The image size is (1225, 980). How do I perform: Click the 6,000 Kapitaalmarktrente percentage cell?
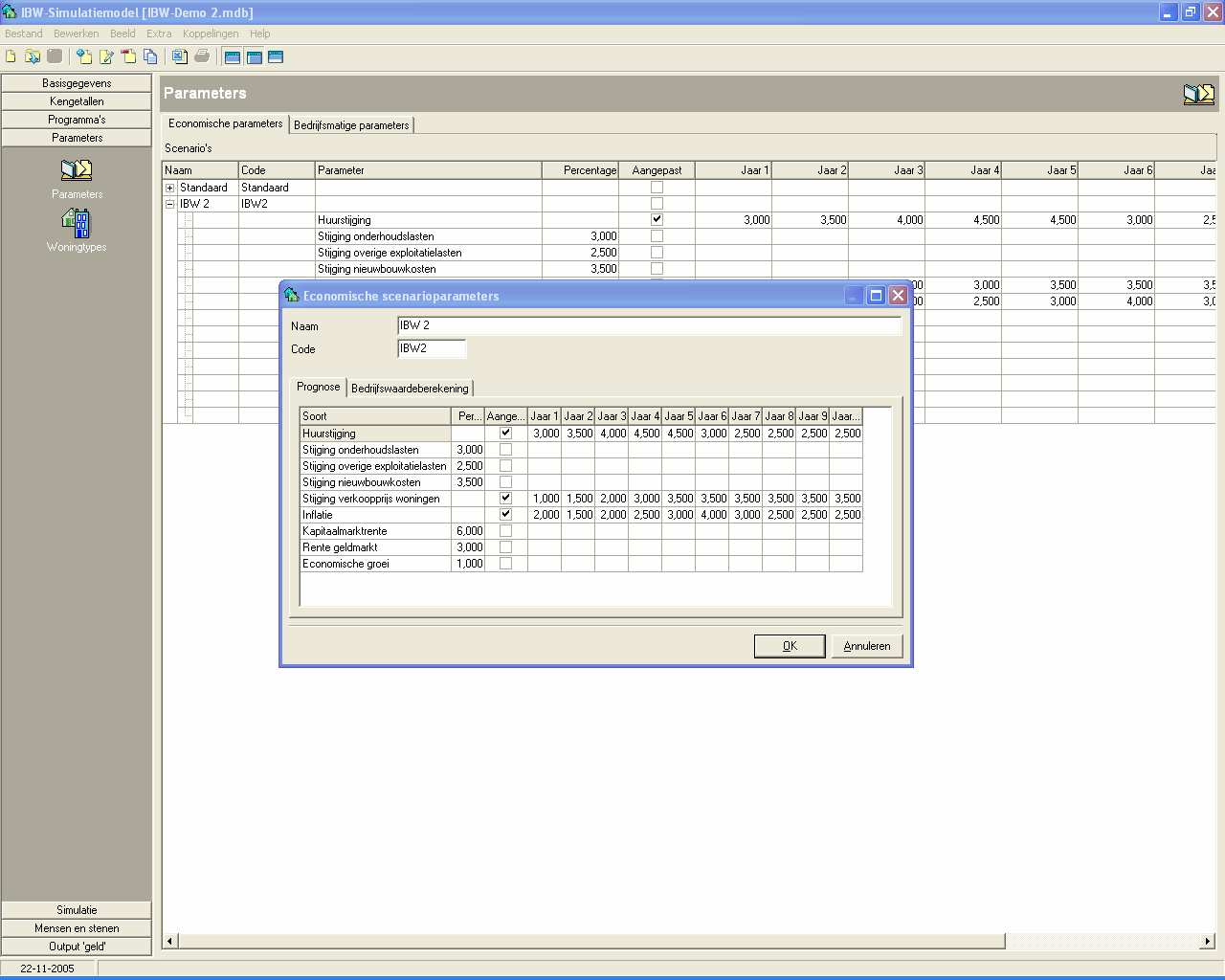coord(468,531)
